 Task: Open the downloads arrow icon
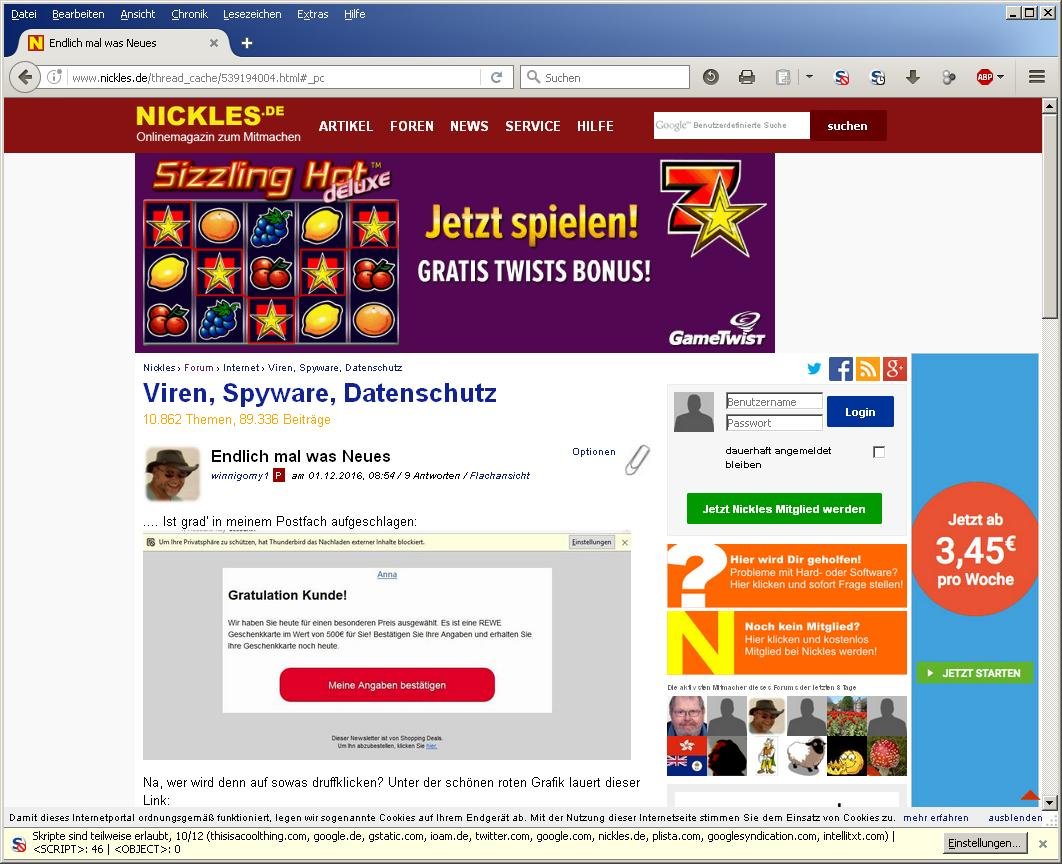click(913, 77)
